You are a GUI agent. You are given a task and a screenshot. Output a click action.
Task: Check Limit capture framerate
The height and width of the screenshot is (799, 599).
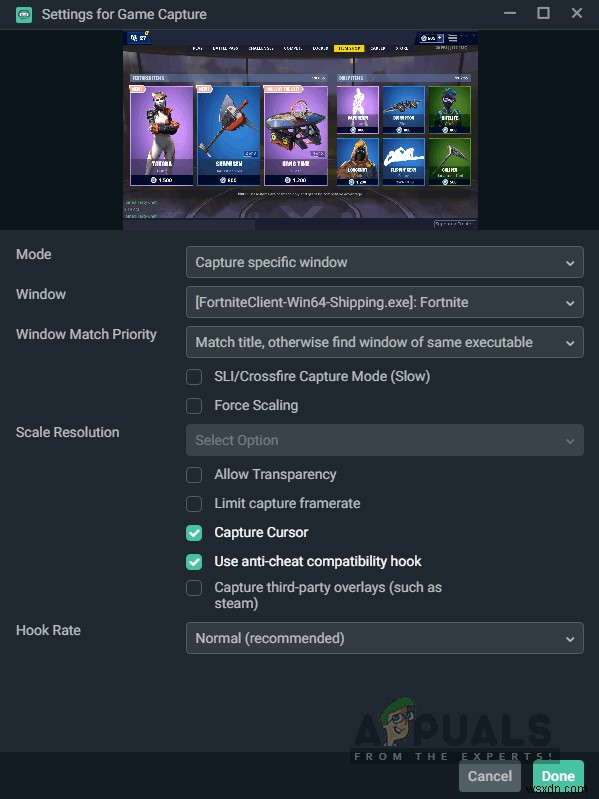194,504
